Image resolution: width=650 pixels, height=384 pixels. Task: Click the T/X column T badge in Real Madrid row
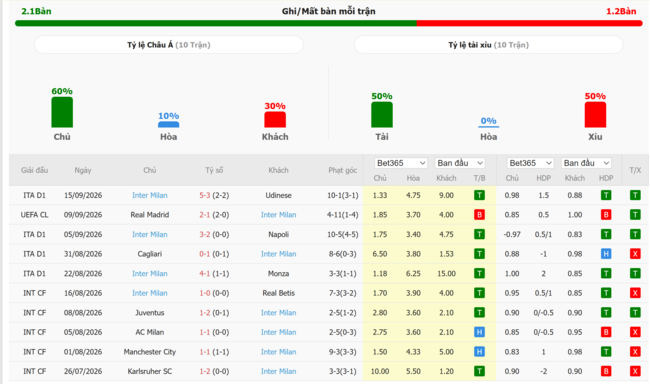635,215
